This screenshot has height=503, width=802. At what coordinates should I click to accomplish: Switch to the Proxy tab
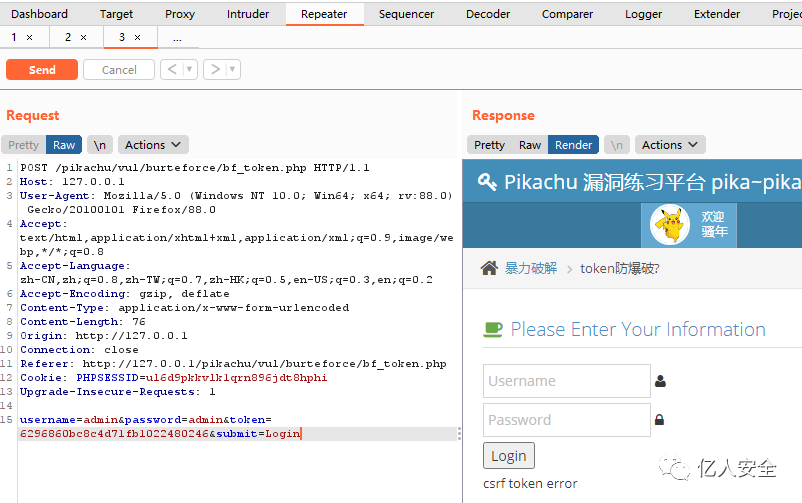180,14
